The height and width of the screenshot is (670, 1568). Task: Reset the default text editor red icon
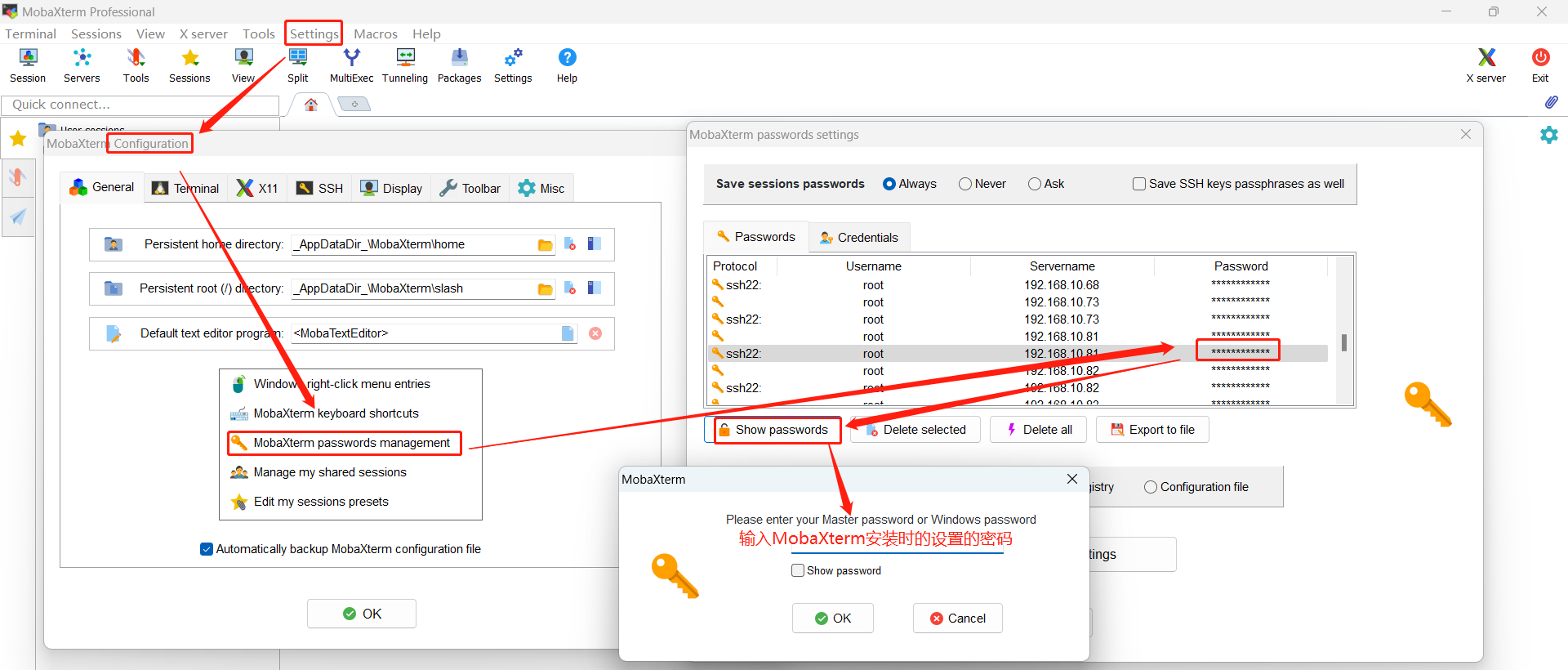pos(595,333)
